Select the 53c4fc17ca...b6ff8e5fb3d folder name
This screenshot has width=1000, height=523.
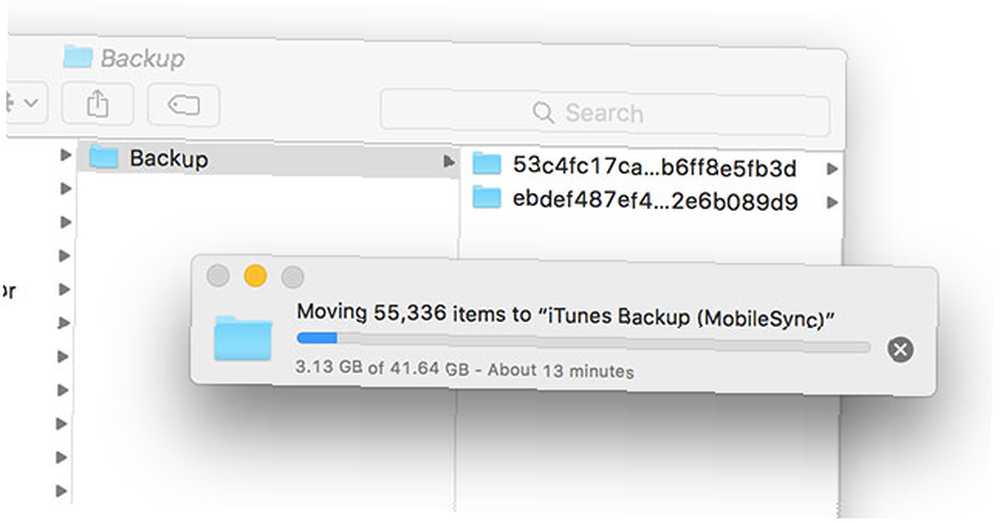(x=655, y=167)
